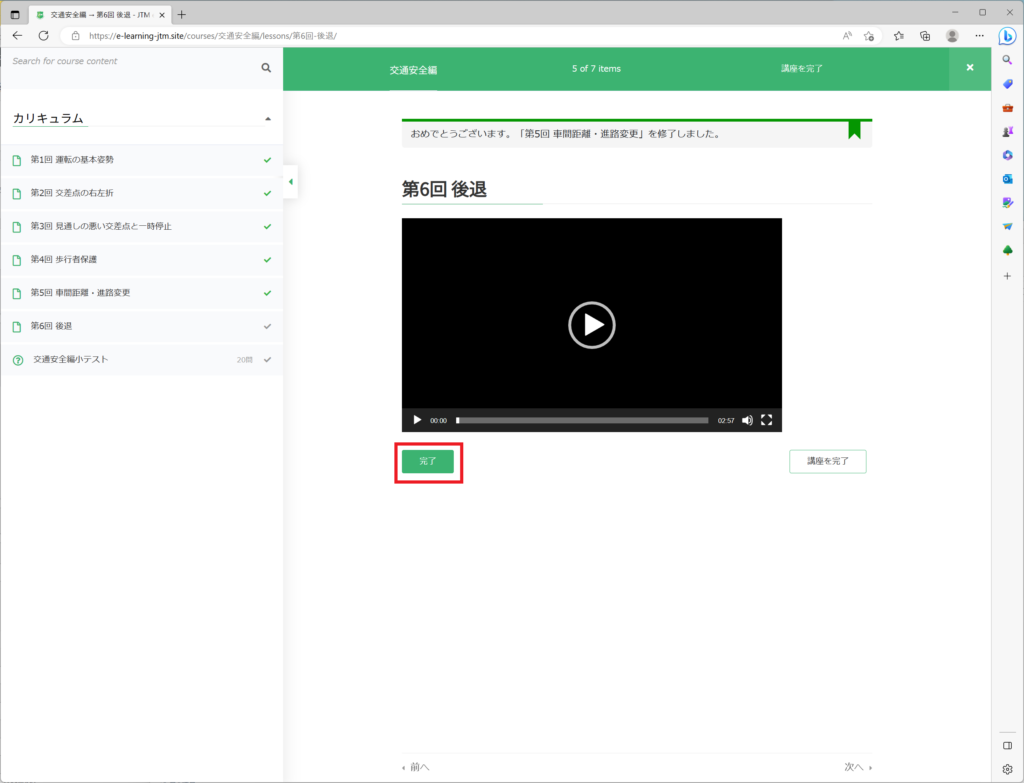Enter fullscreen mode on video player
The width and height of the screenshot is (1024, 783).
767,420
